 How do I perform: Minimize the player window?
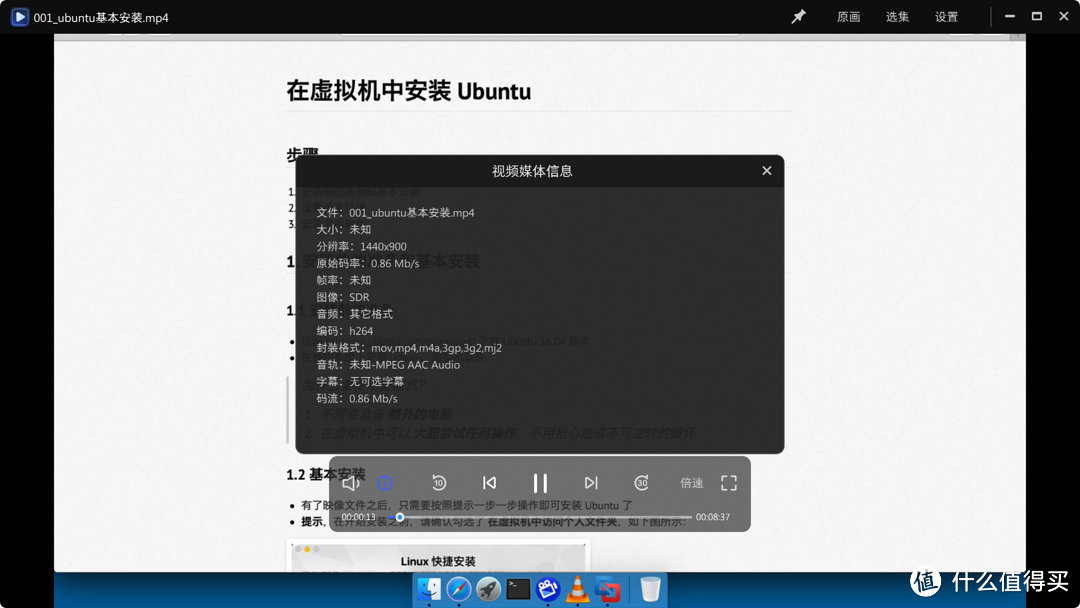click(x=1010, y=17)
